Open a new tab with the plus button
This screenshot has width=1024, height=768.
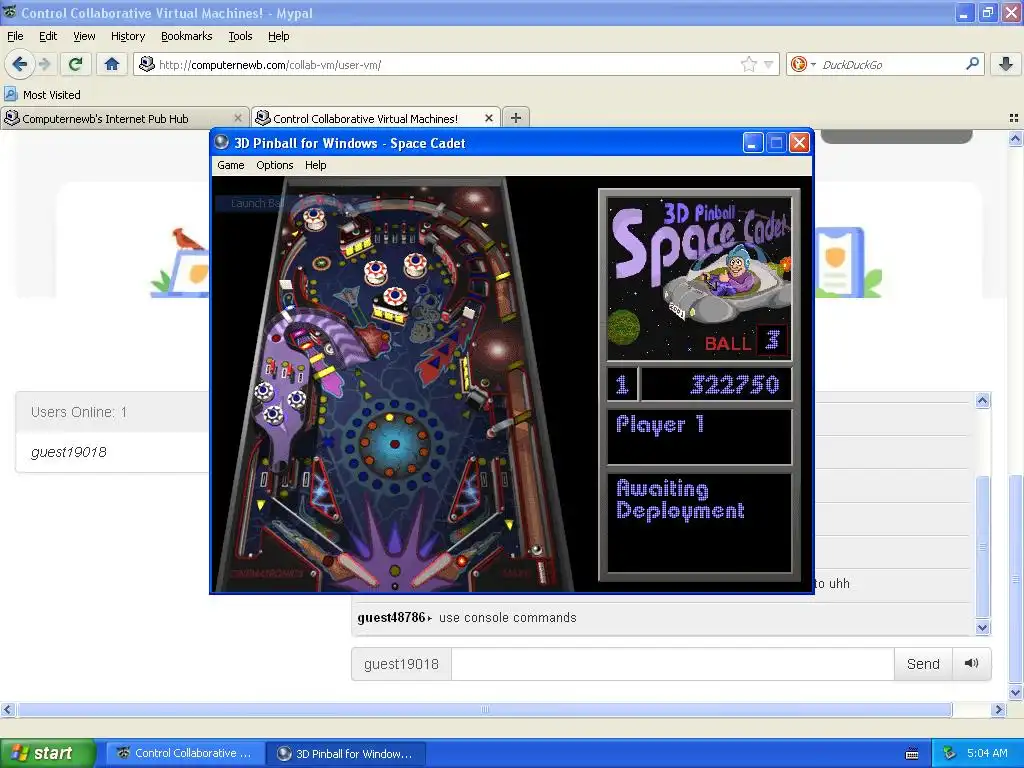click(516, 118)
